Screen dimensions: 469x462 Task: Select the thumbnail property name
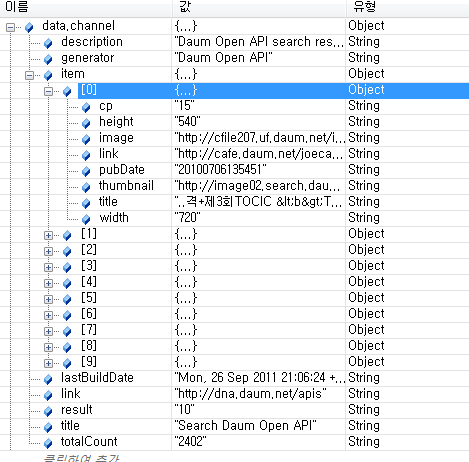coord(126,186)
